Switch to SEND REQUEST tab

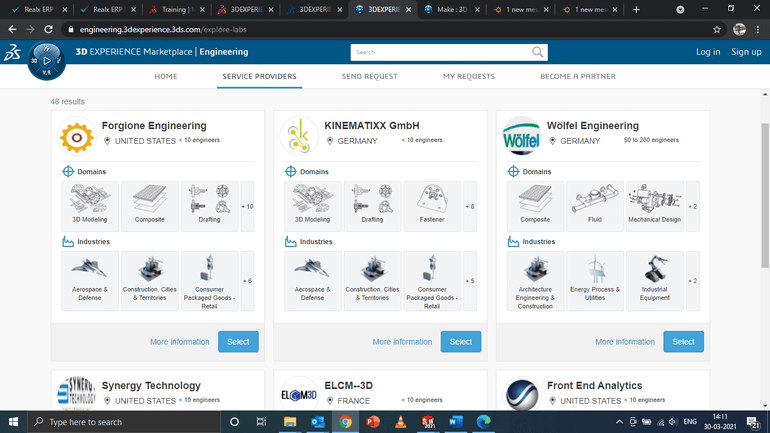pyautogui.click(x=370, y=77)
